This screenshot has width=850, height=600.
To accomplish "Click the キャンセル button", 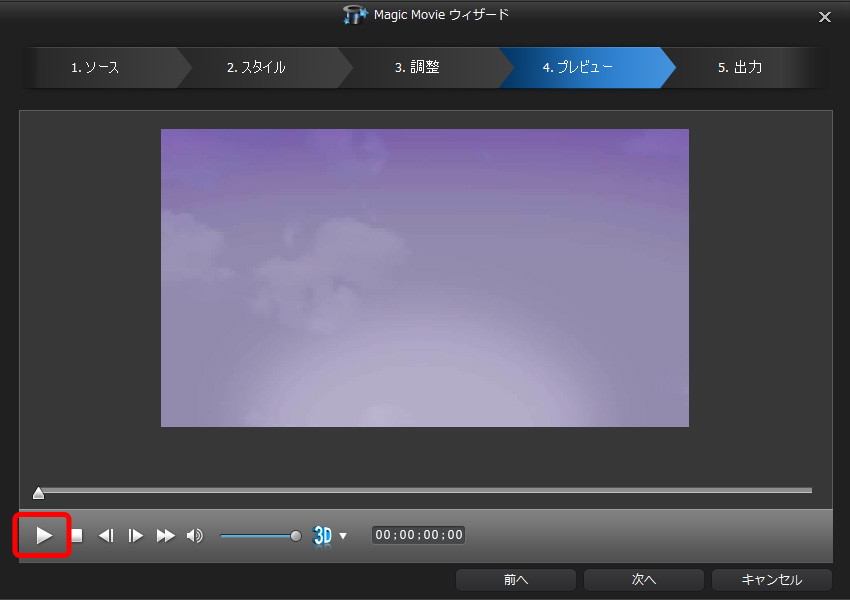I will 771,580.
